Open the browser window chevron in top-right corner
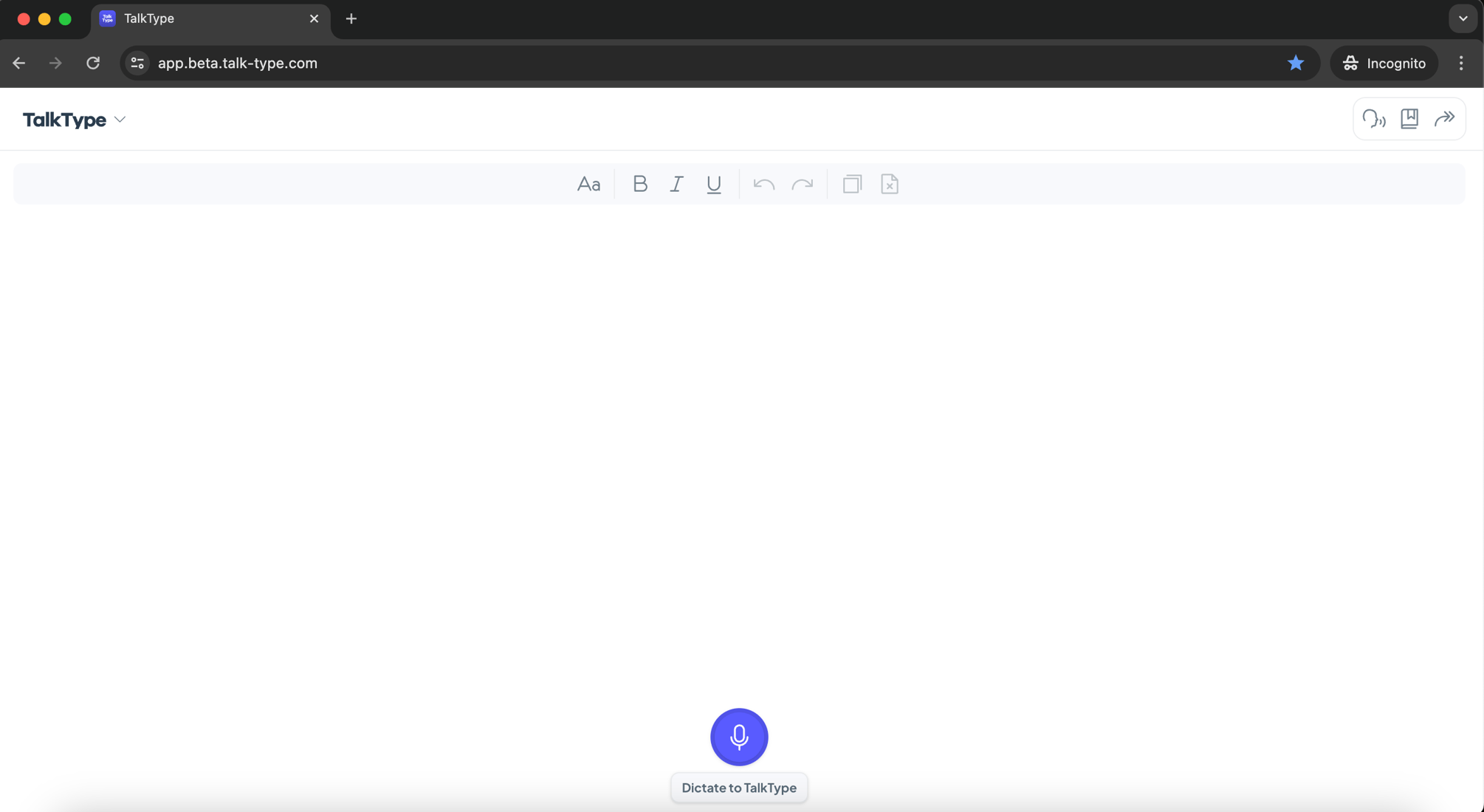Viewport: 1484px width, 812px height. click(1463, 18)
